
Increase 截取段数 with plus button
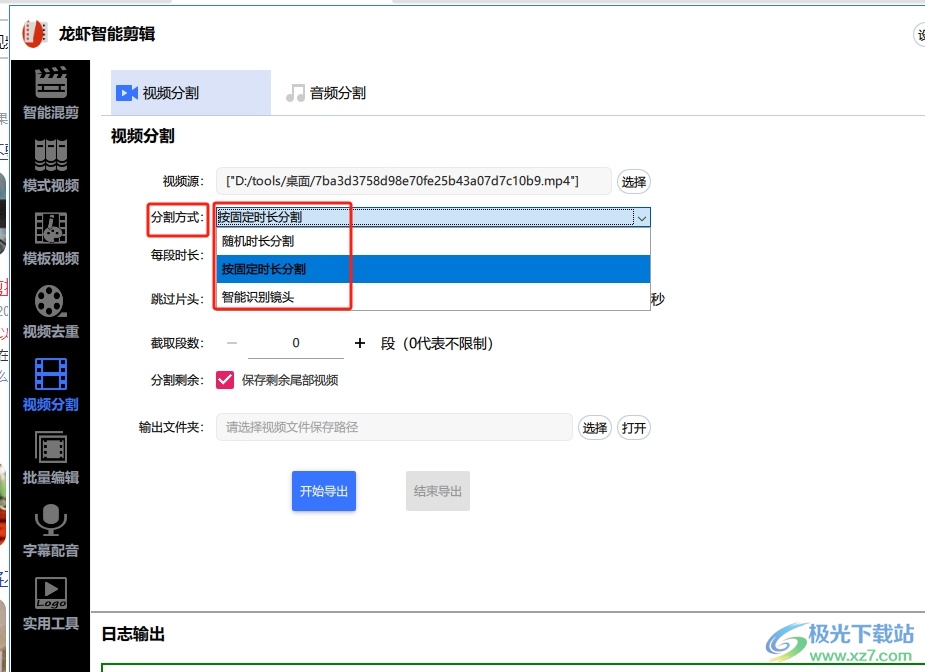pos(360,343)
